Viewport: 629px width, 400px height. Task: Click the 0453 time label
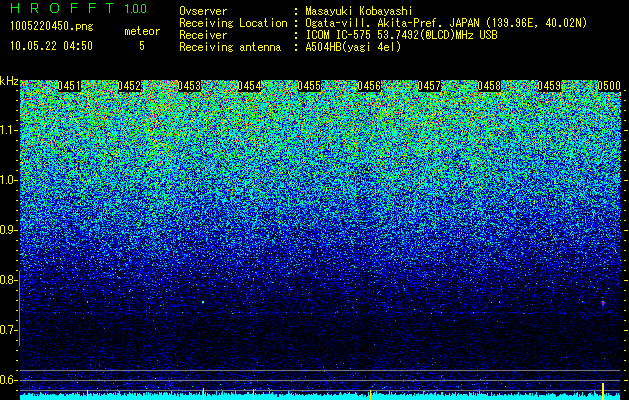tap(189, 86)
